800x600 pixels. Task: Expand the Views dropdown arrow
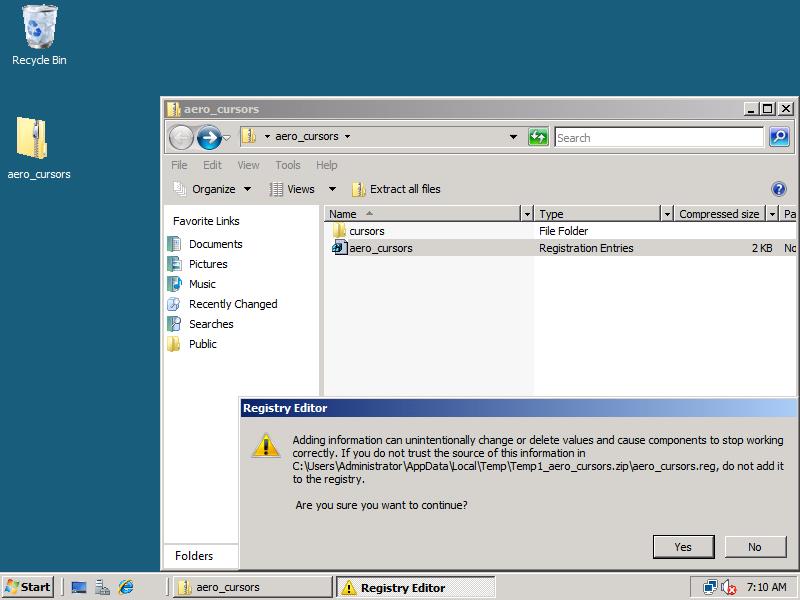click(x=332, y=189)
